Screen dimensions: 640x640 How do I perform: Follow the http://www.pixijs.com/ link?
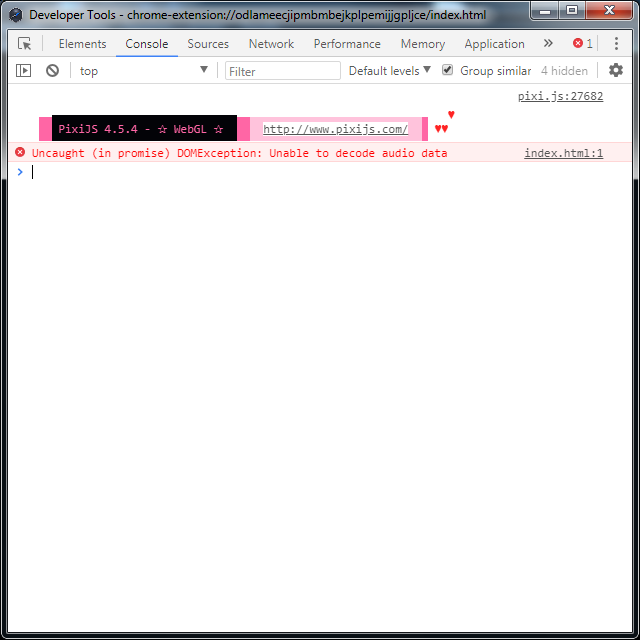click(x=336, y=129)
